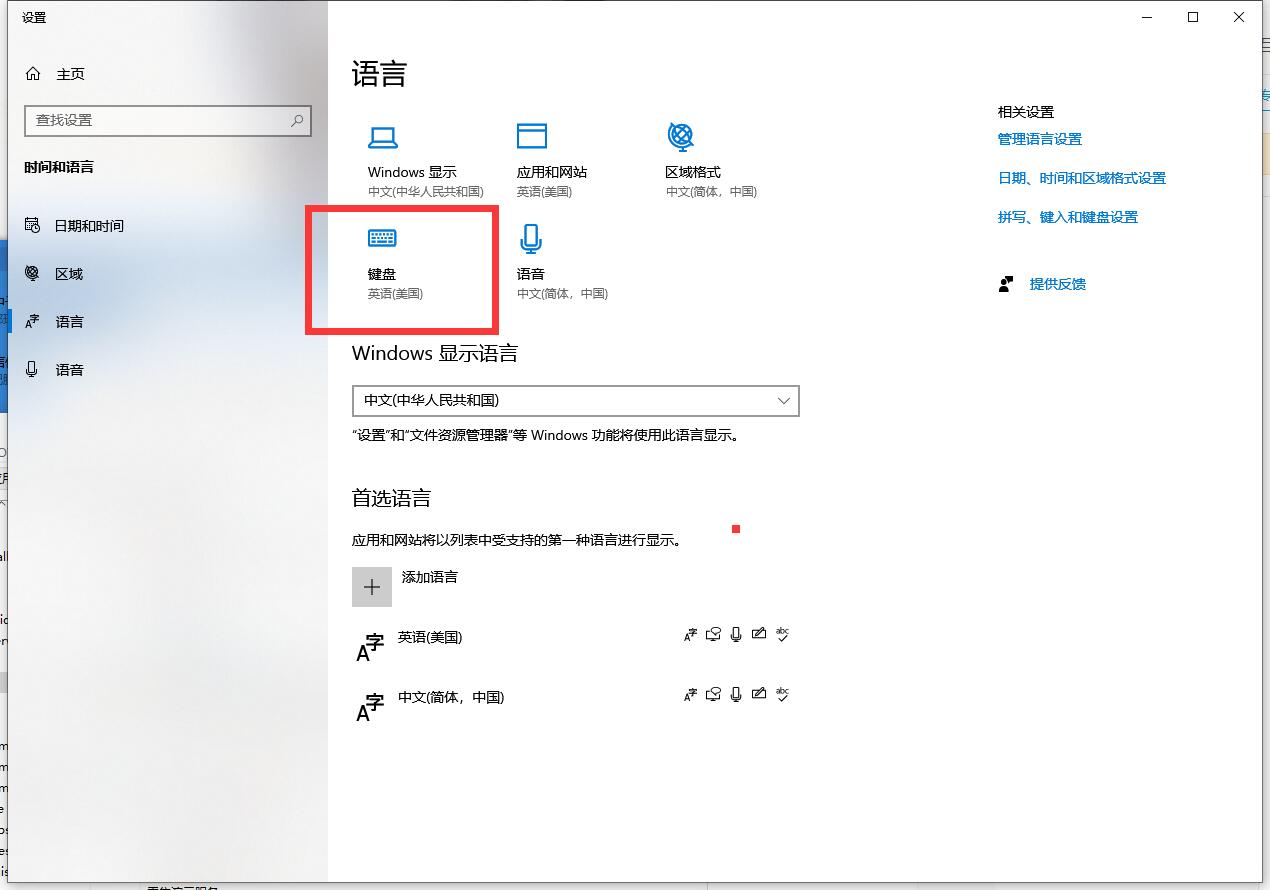Open the 区域格式 globe tile
1270x890 pixels.
[x=711, y=161]
